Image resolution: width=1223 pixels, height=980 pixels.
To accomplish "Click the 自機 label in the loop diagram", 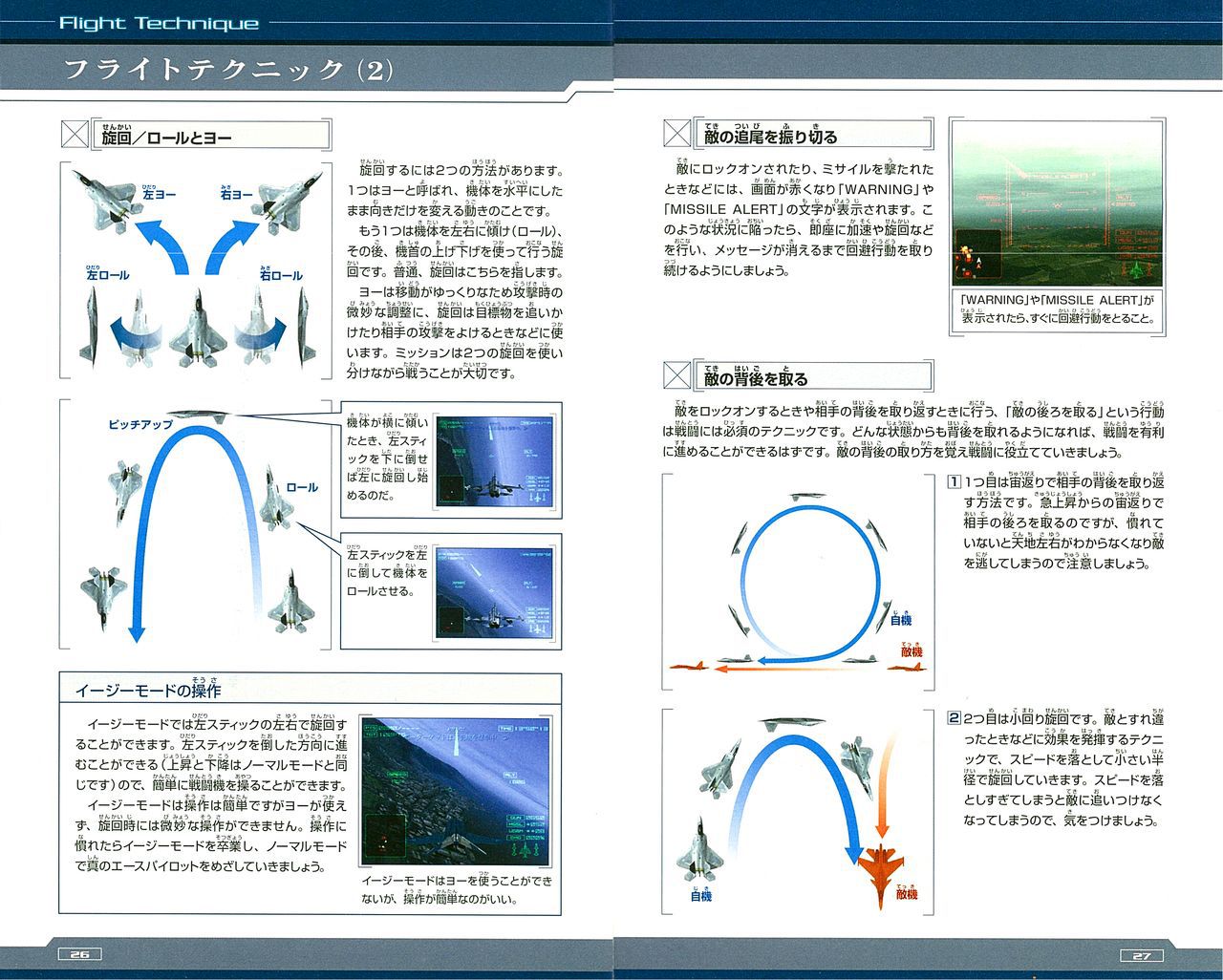I will [900, 620].
